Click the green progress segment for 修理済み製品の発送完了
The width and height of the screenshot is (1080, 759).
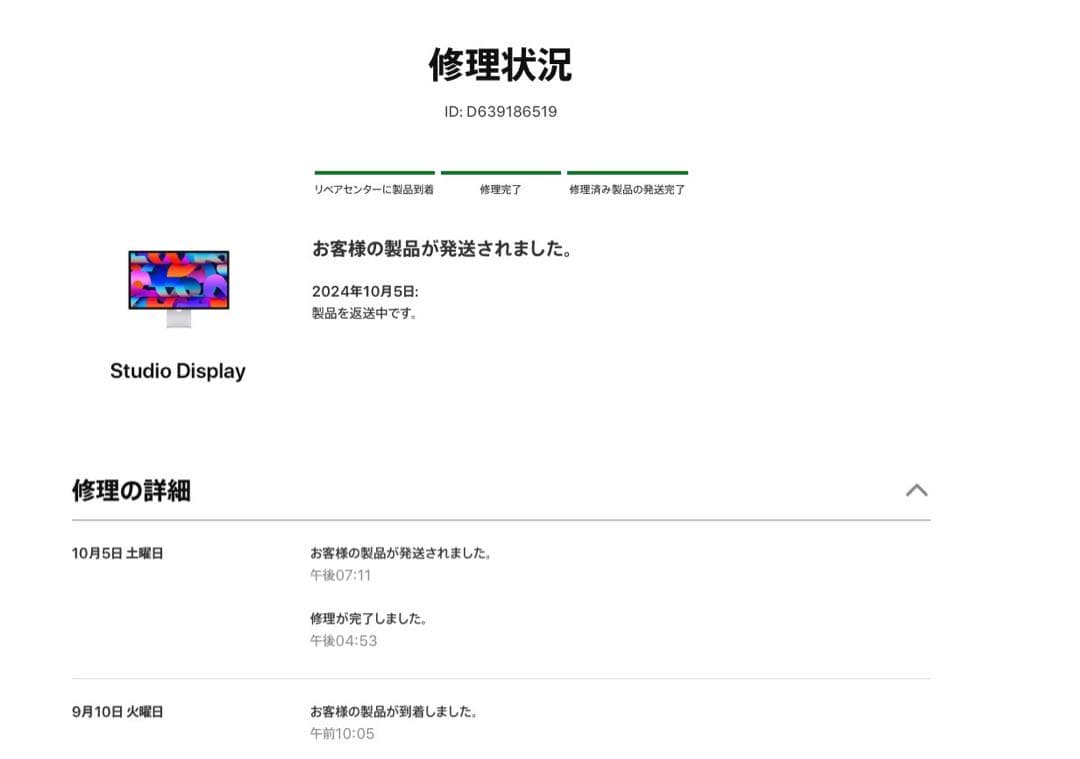point(627,172)
